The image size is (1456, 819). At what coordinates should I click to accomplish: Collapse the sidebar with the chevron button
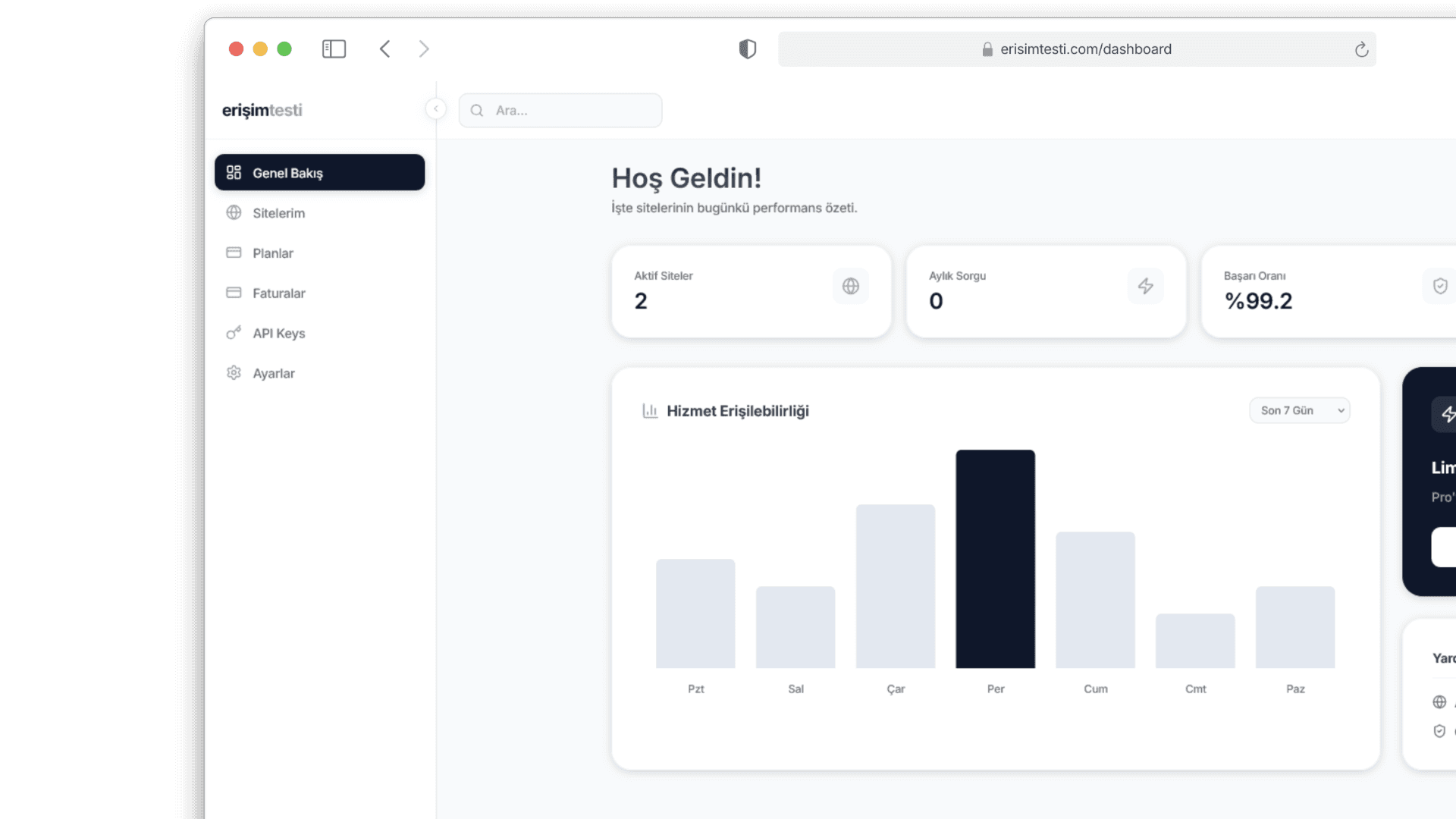[x=436, y=108]
